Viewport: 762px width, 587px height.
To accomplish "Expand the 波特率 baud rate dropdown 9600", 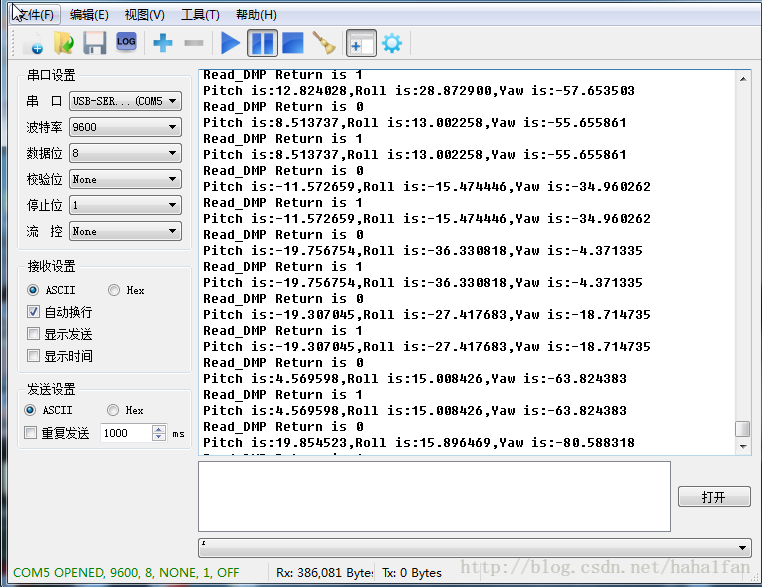I will pos(125,127).
